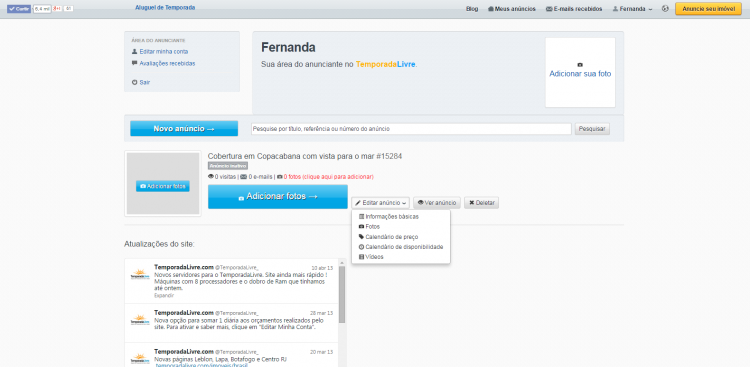Viewport: 750px width, 367px height.
Task: Click Adicionar sua foto profile box
Action: coord(580,73)
